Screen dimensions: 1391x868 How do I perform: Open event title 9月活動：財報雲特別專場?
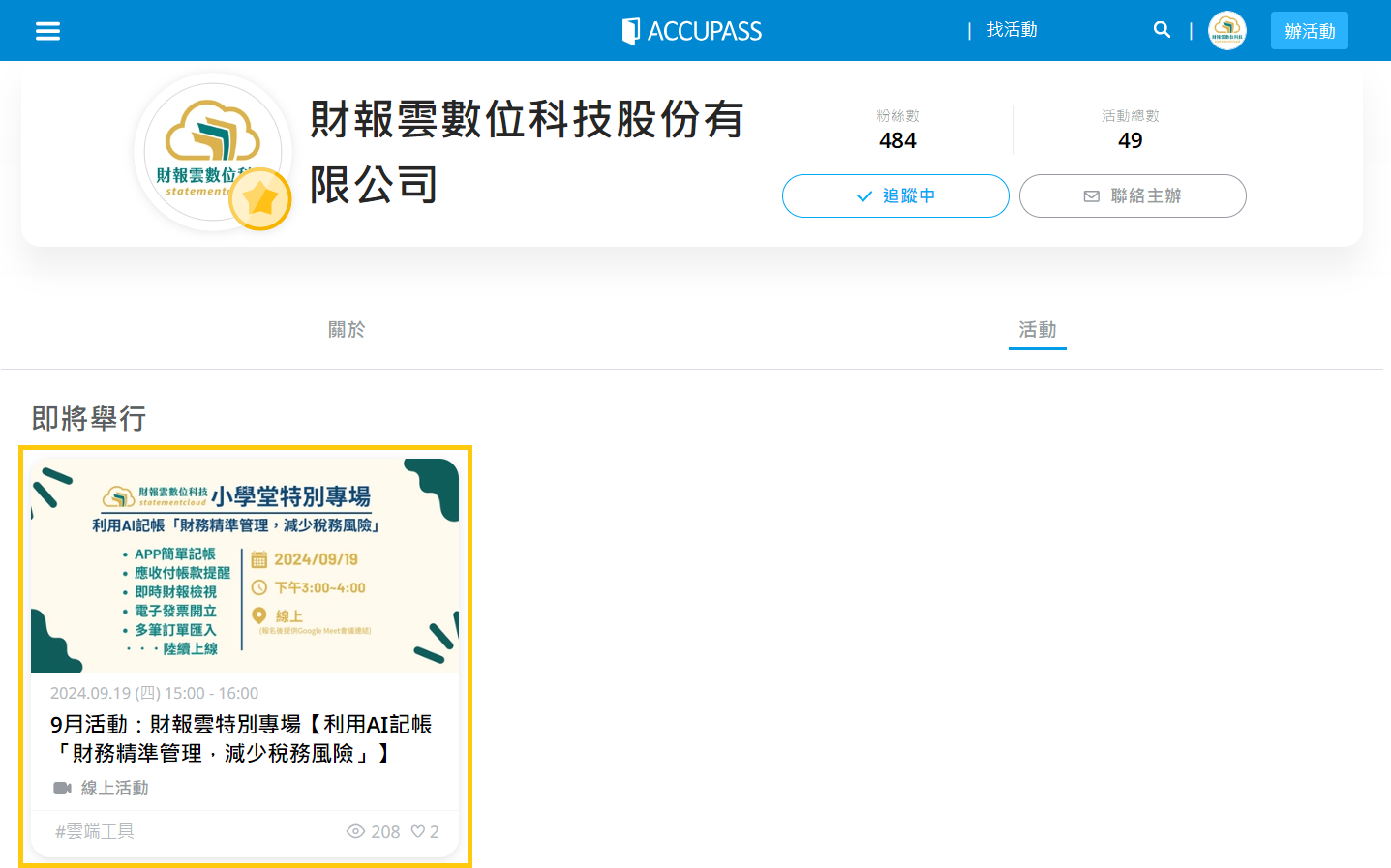(x=241, y=738)
